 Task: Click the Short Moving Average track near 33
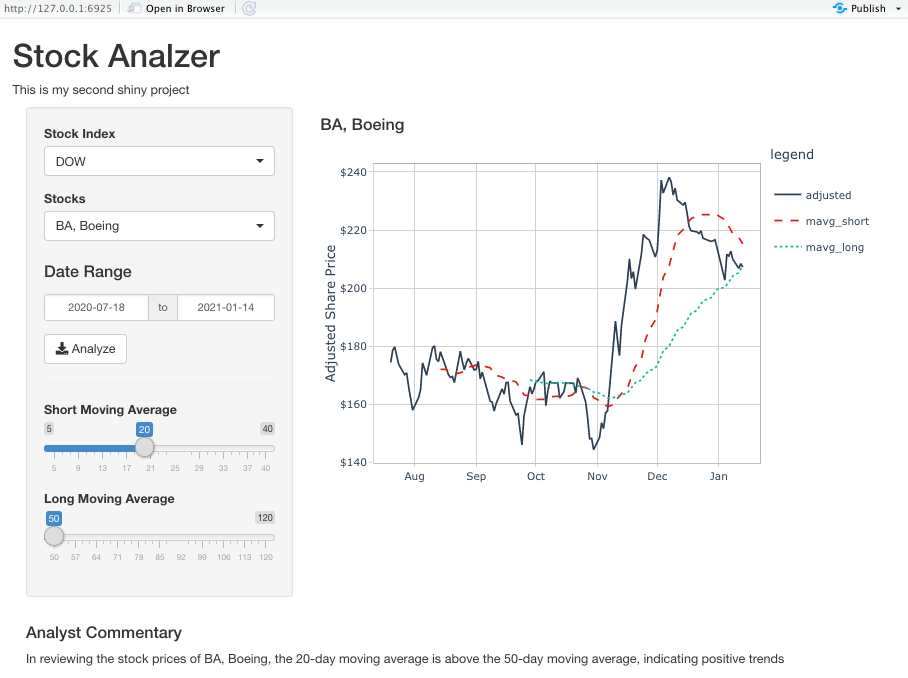pos(223,448)
